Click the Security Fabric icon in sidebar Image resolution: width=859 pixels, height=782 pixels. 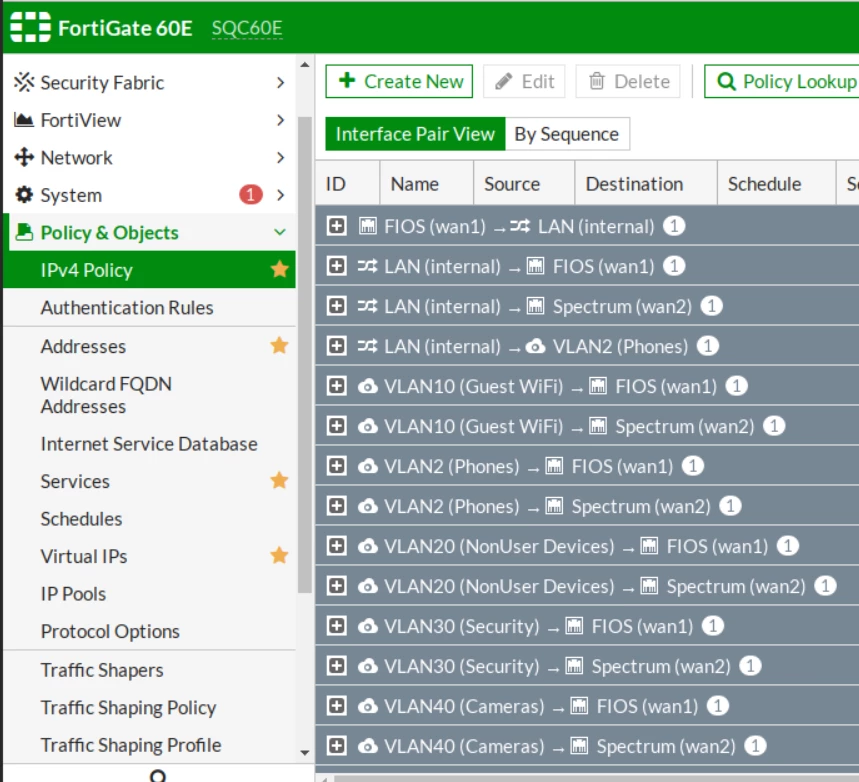coord(24,82)
